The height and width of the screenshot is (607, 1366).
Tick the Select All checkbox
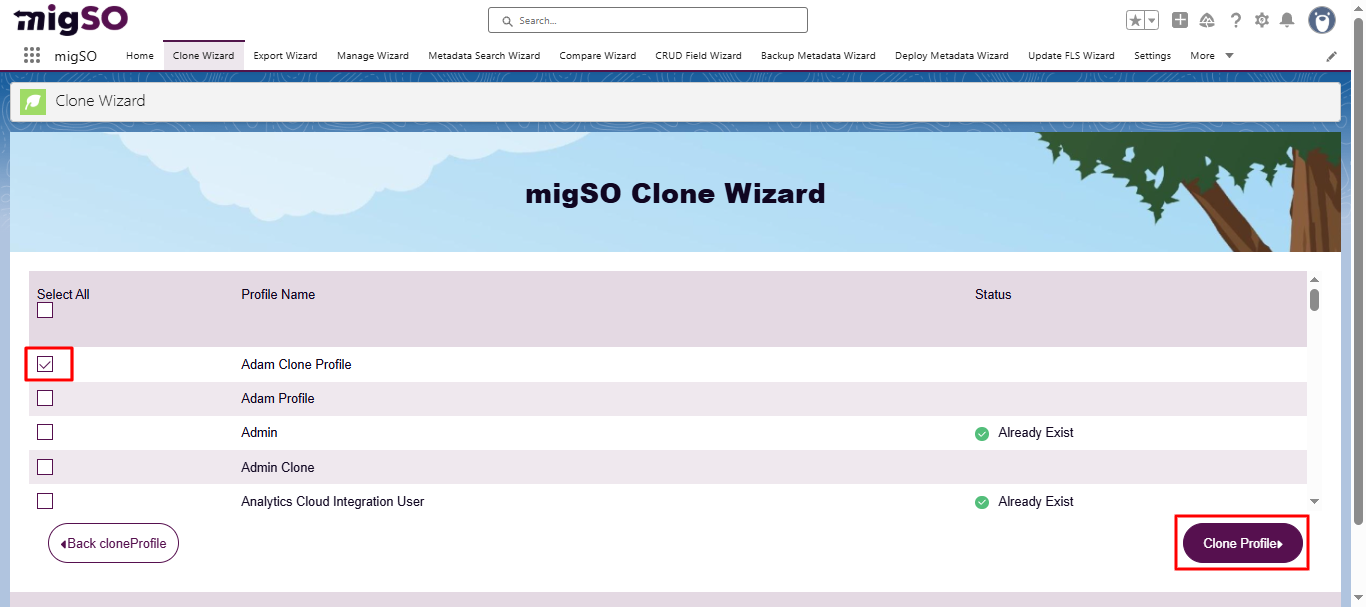pos(45,310)
